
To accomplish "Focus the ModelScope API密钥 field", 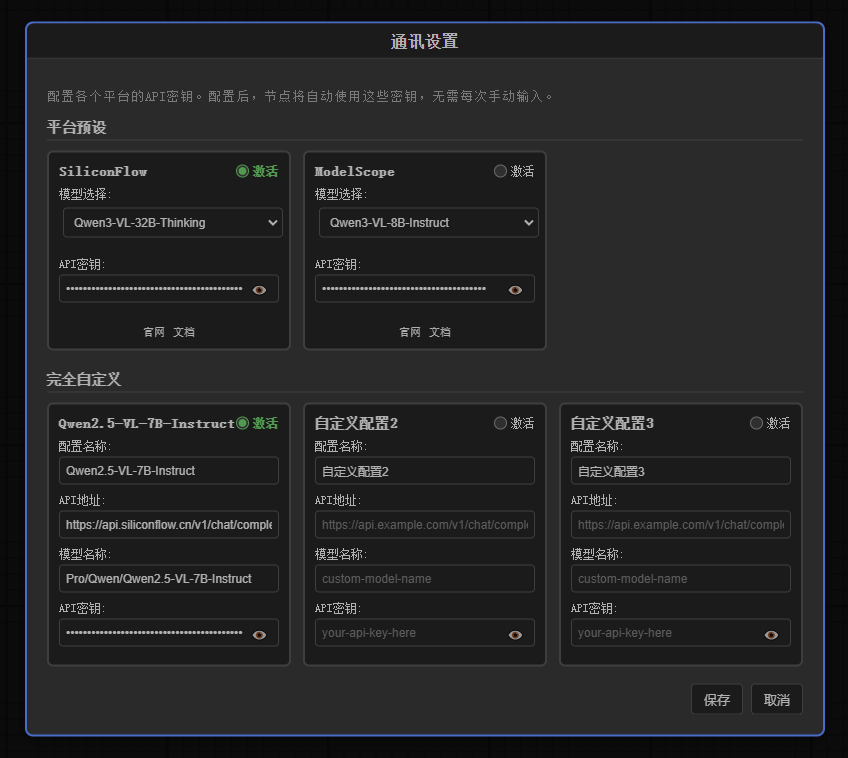I will (x=425, y=289).
